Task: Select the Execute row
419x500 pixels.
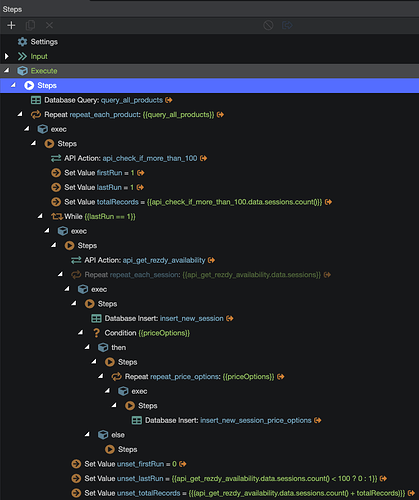Action: pos(209,71)
